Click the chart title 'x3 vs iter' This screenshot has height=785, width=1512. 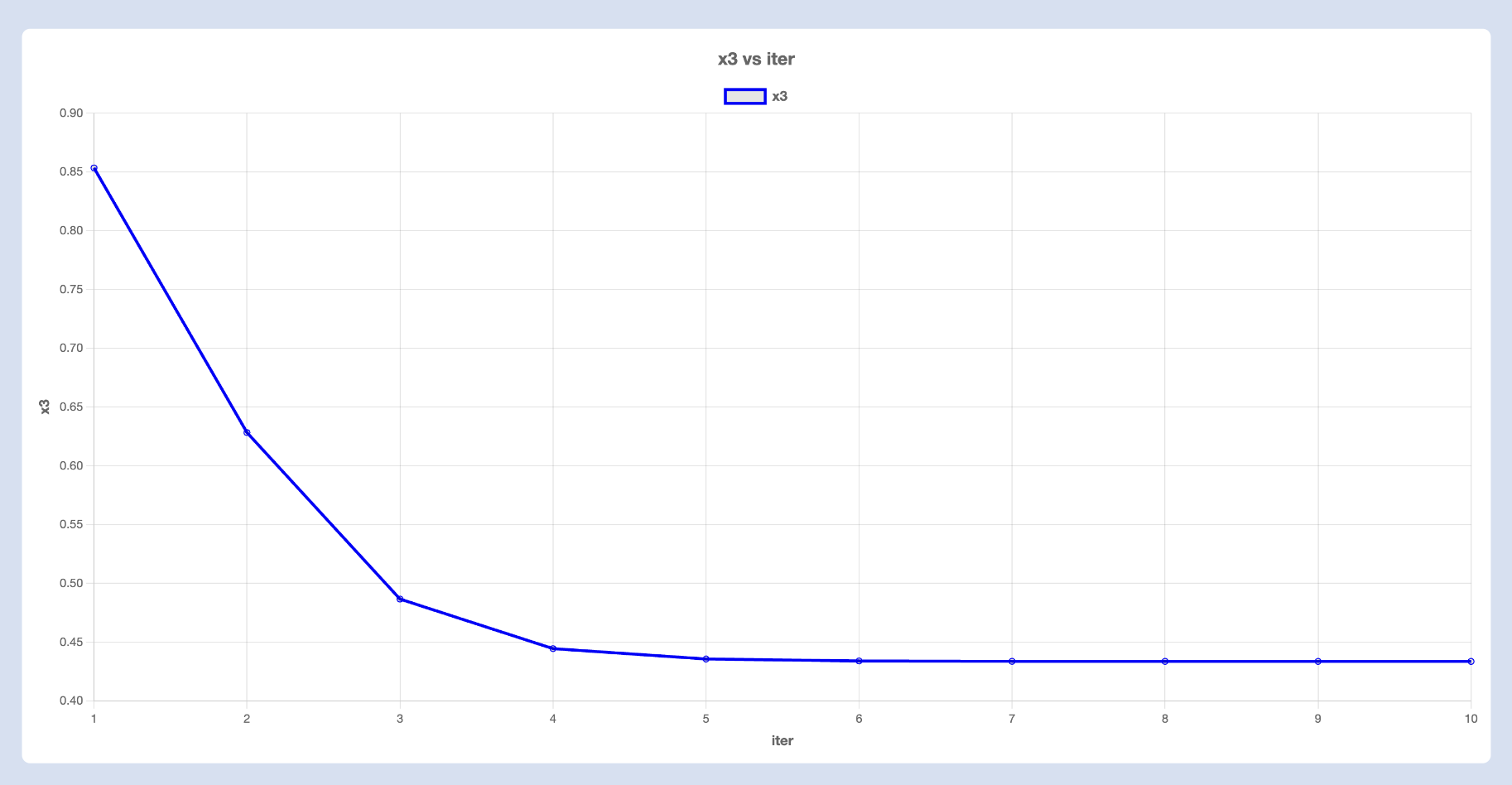pyautogui.click(x=756, y=59)
